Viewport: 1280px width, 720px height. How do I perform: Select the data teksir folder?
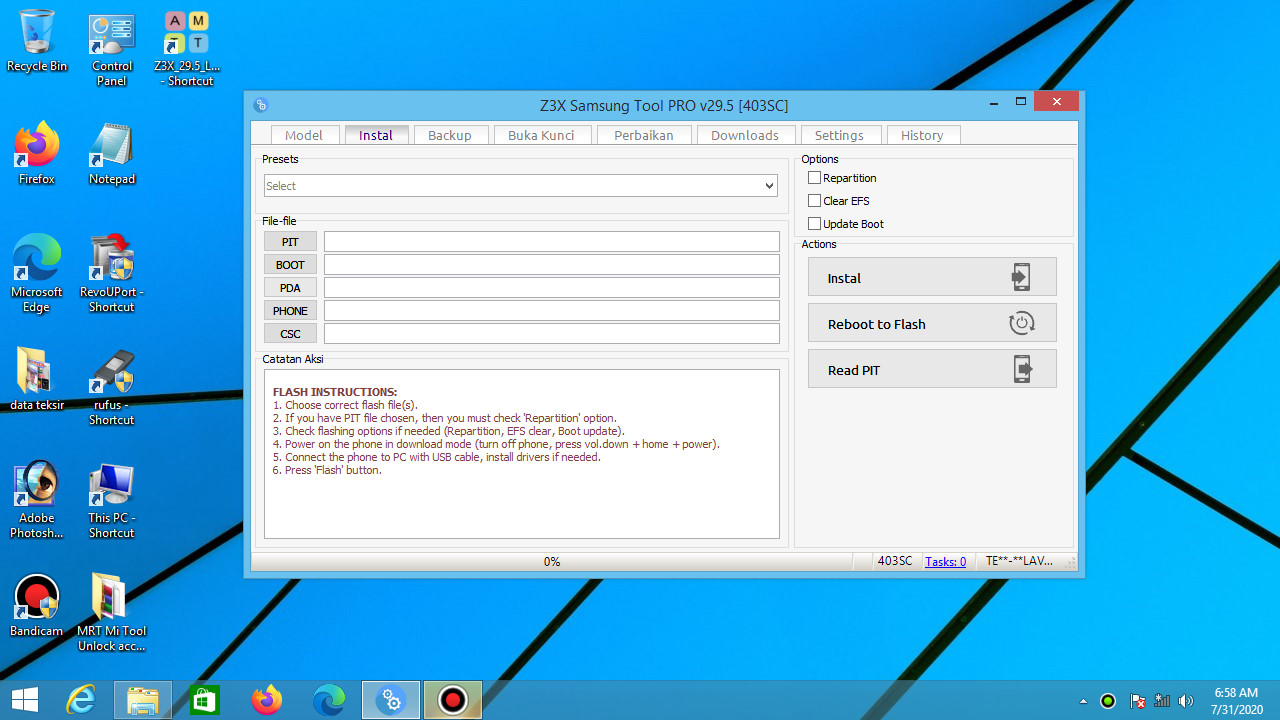pyautogui.click(x=37, y=379)
